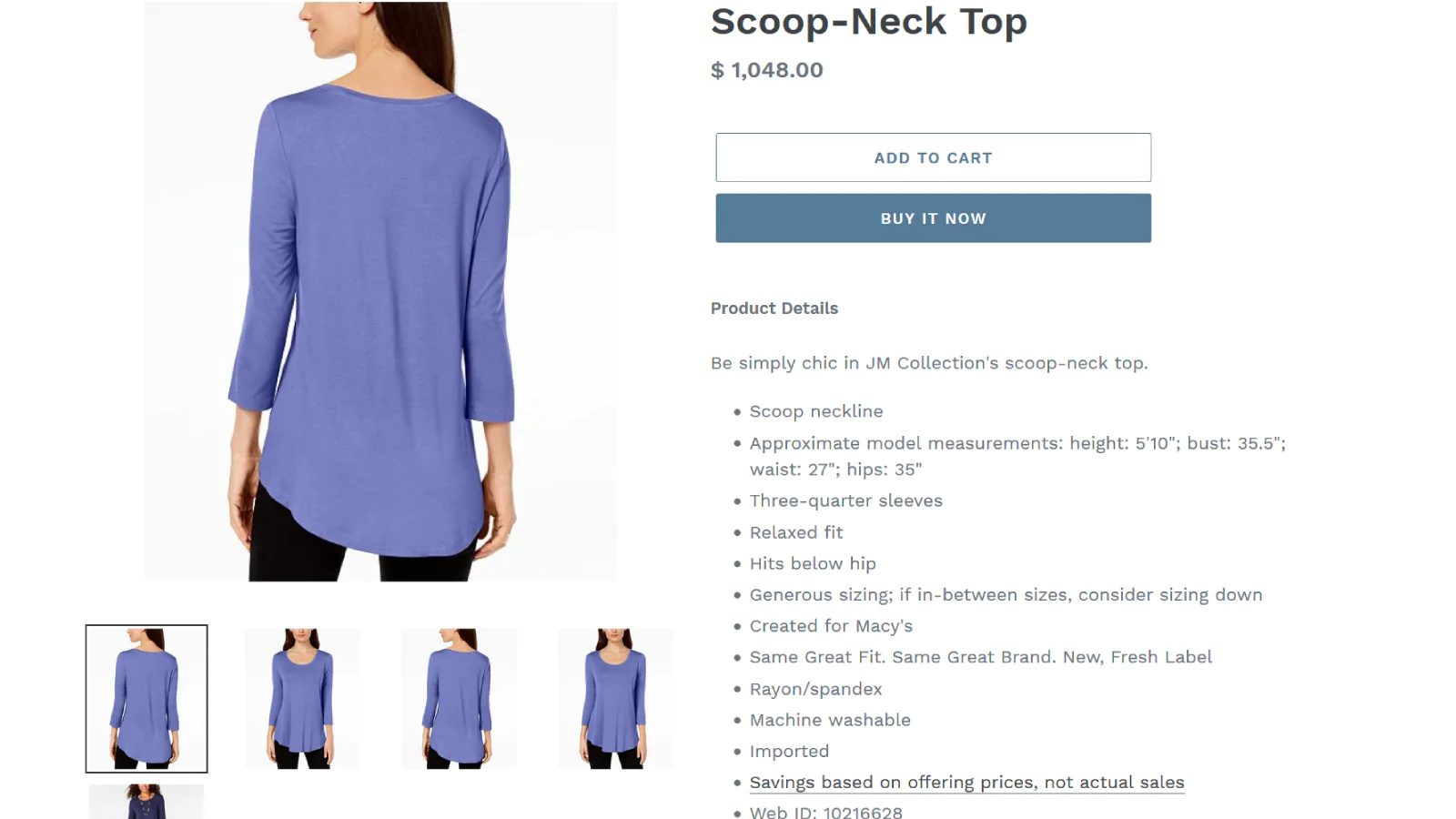Viewport: 1456px width, 819px height.
Task: Open the savings based on offering prices link
Action: (x=966, y=783)
